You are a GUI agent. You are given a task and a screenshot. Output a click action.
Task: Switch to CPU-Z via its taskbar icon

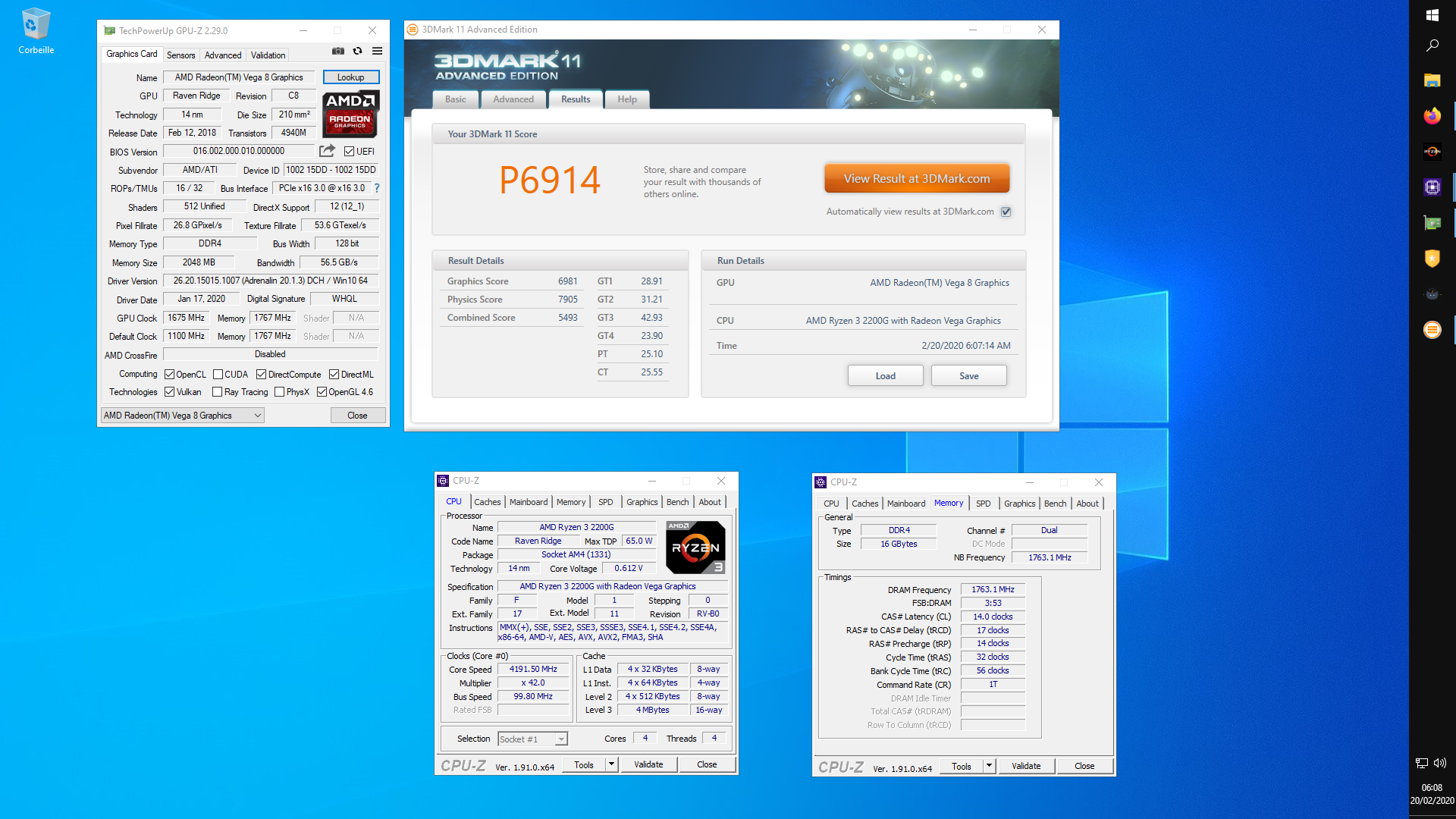[1432, 187]
